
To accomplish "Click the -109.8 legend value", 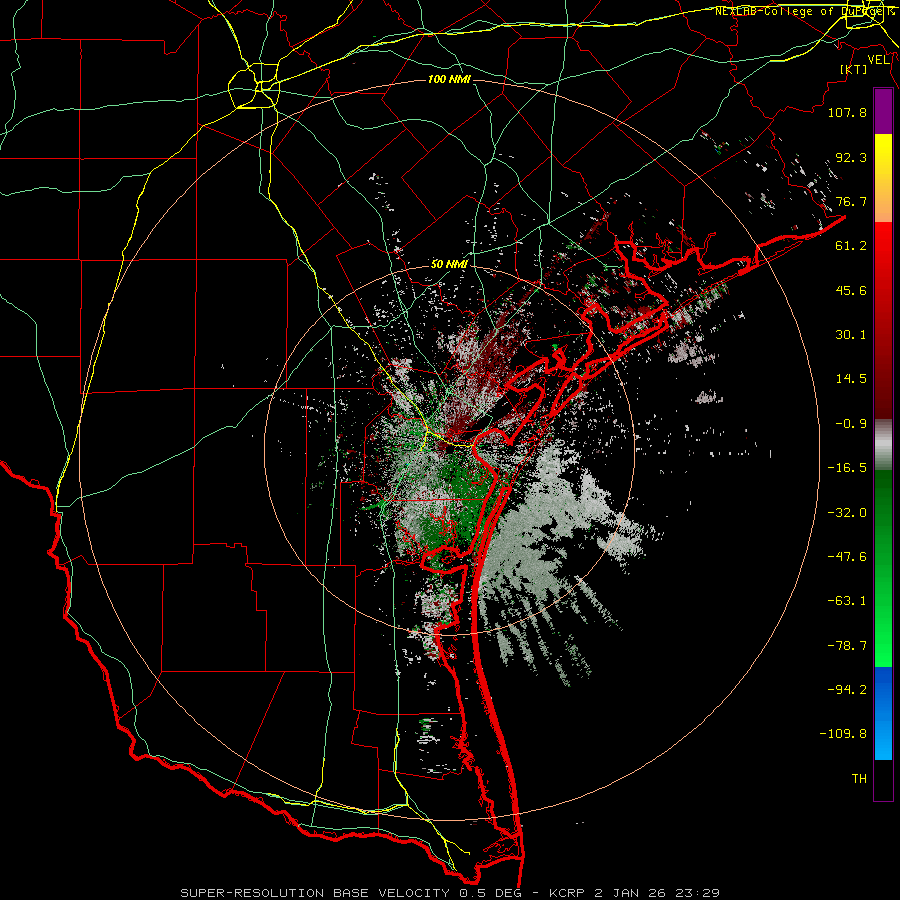I will point(843,734).
